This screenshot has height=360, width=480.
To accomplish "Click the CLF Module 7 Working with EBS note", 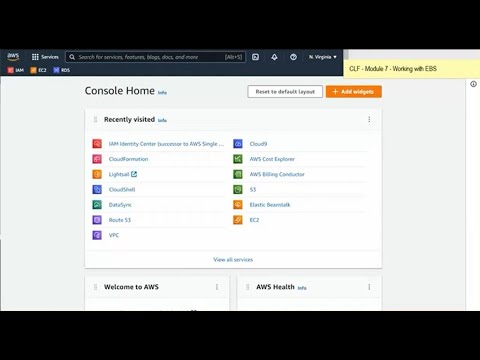I will pos(412,69).
